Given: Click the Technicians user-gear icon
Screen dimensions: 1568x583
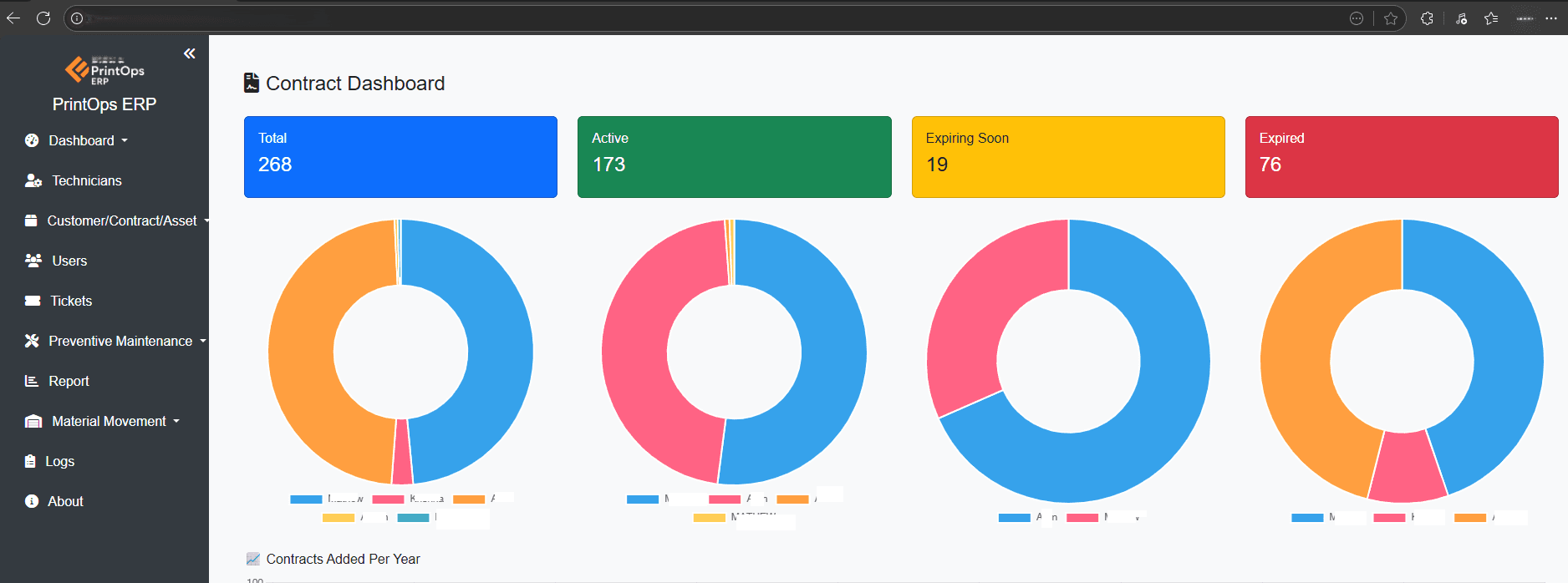Looking at the screenshot, I should 33,180.
